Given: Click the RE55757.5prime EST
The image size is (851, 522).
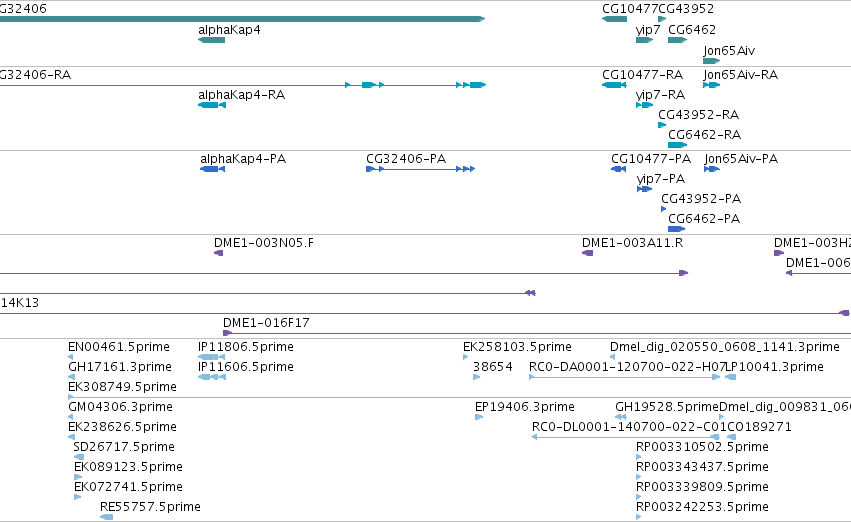Looking at the screenshot, I should tap(106, 517).
